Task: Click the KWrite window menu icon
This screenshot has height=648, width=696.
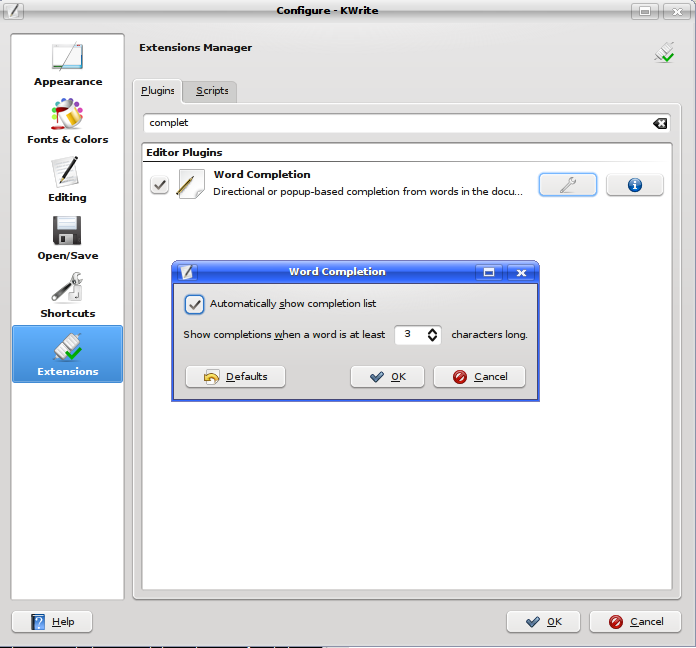Action: point(13,11)
